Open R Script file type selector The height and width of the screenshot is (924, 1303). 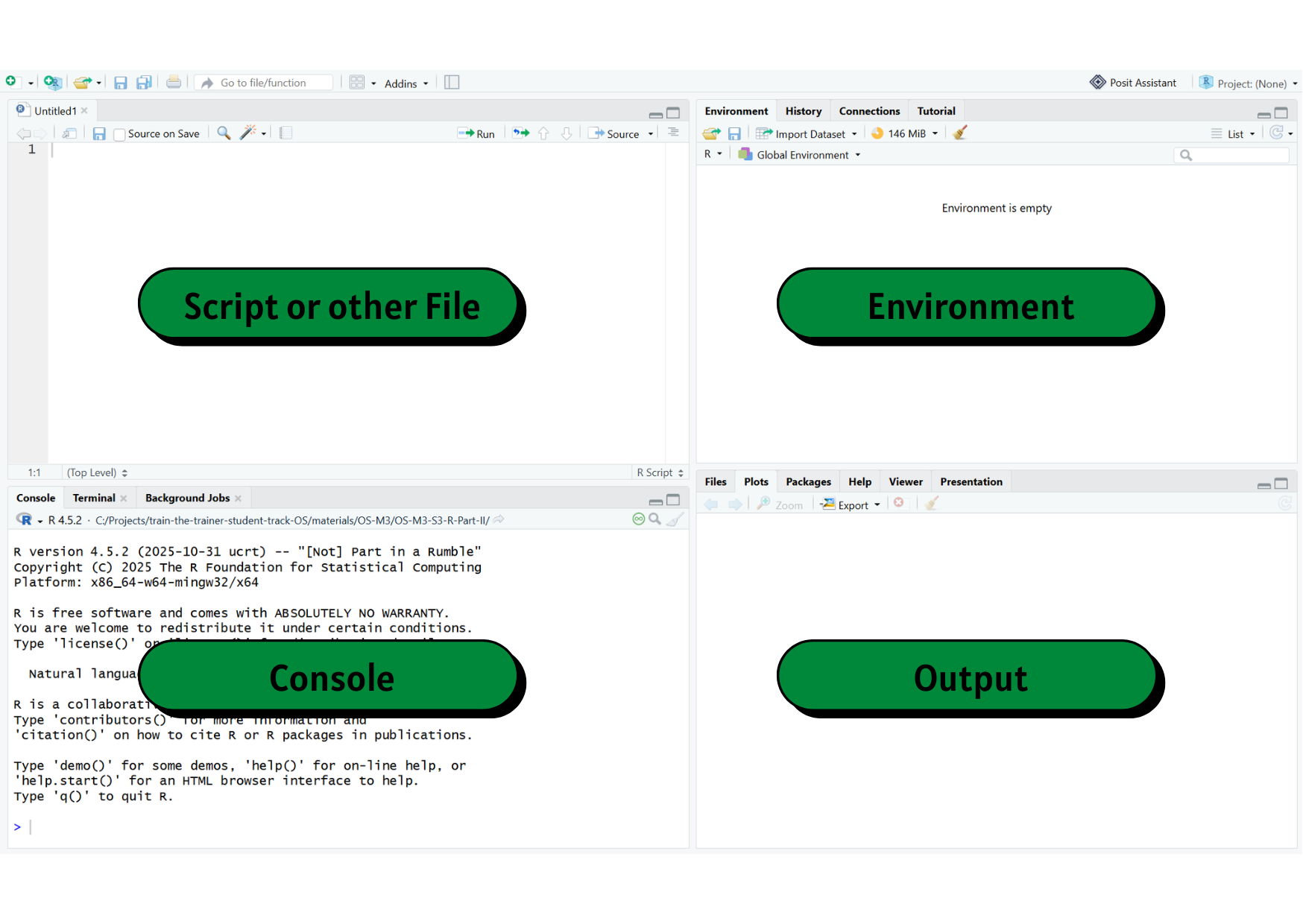coord(660,472)
